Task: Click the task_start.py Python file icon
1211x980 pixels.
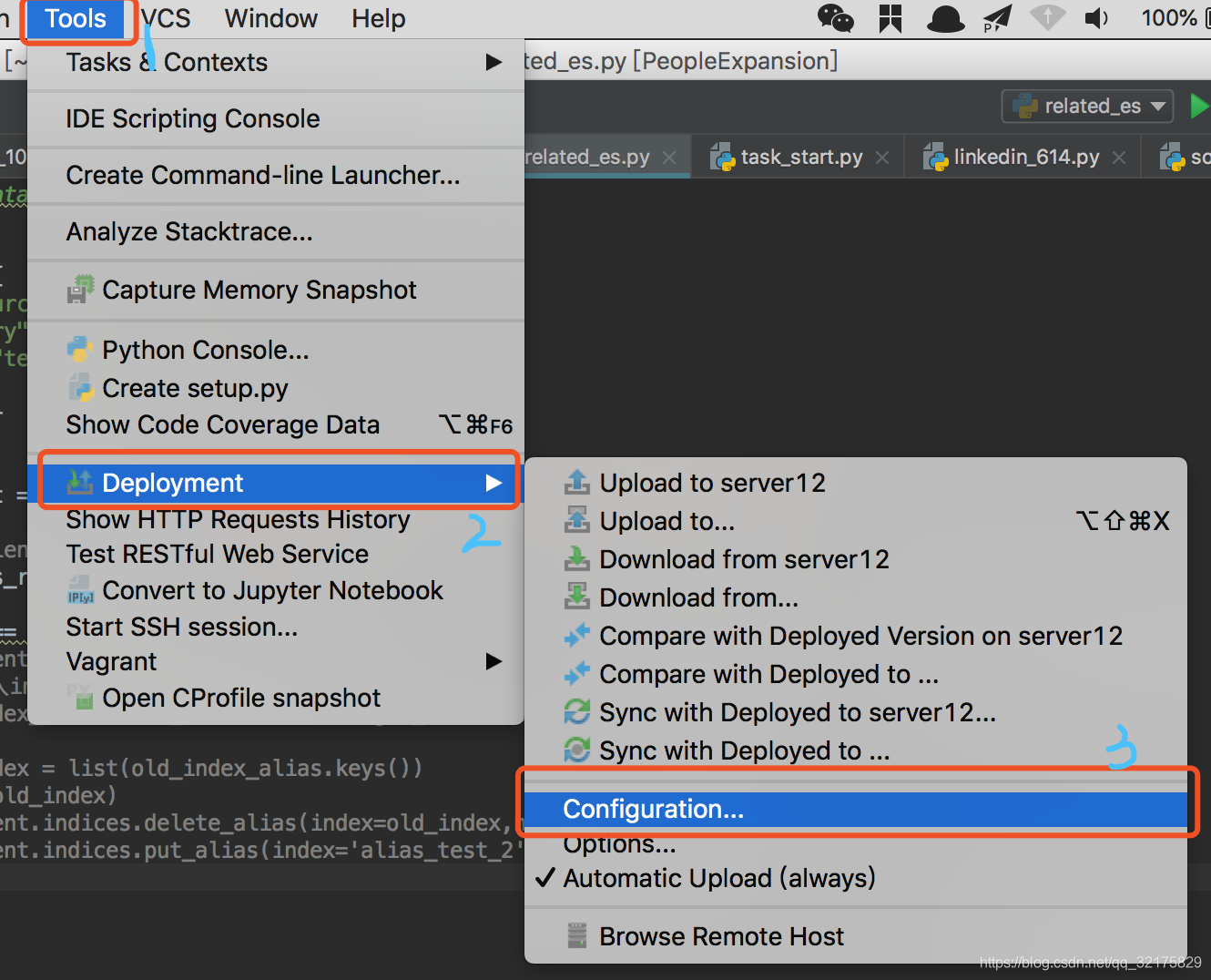Action: 723,157
